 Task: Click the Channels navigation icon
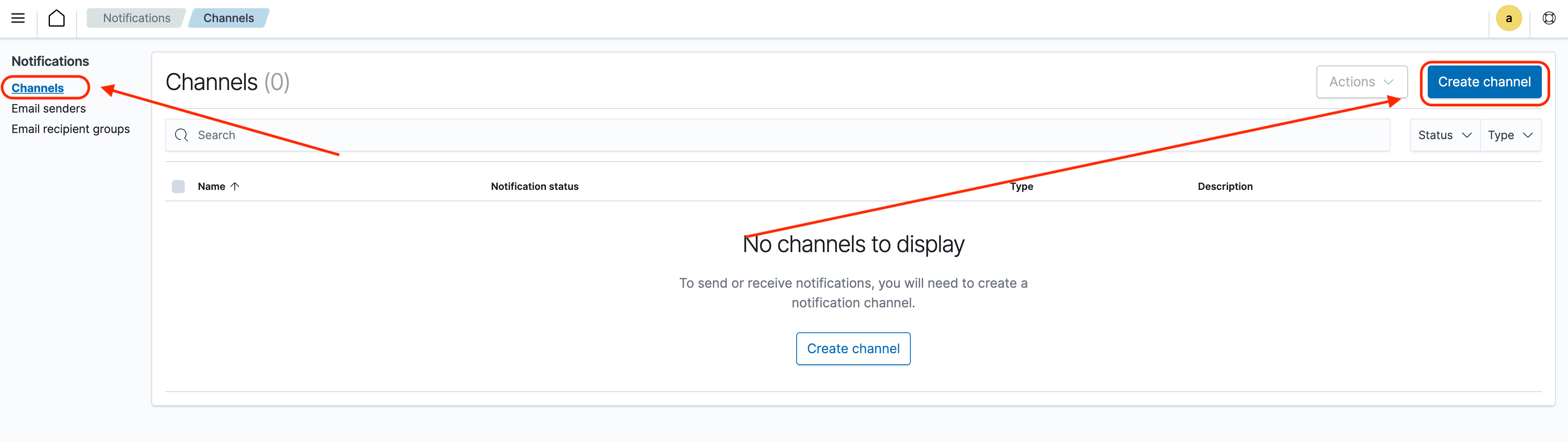click(36, 89)
